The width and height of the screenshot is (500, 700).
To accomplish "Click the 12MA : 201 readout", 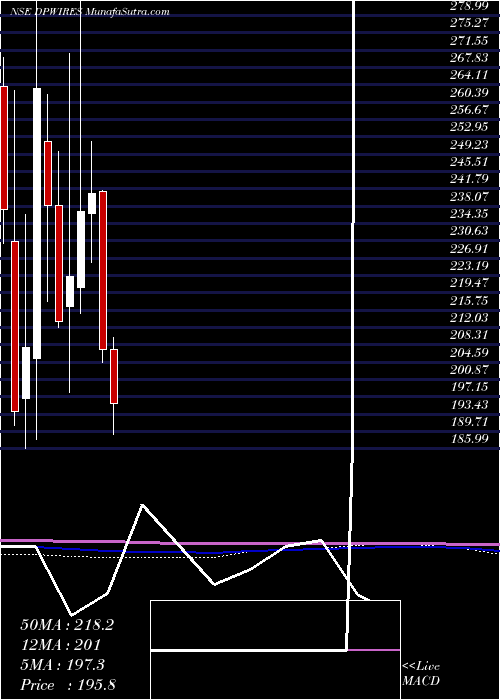I will (60, 645).
